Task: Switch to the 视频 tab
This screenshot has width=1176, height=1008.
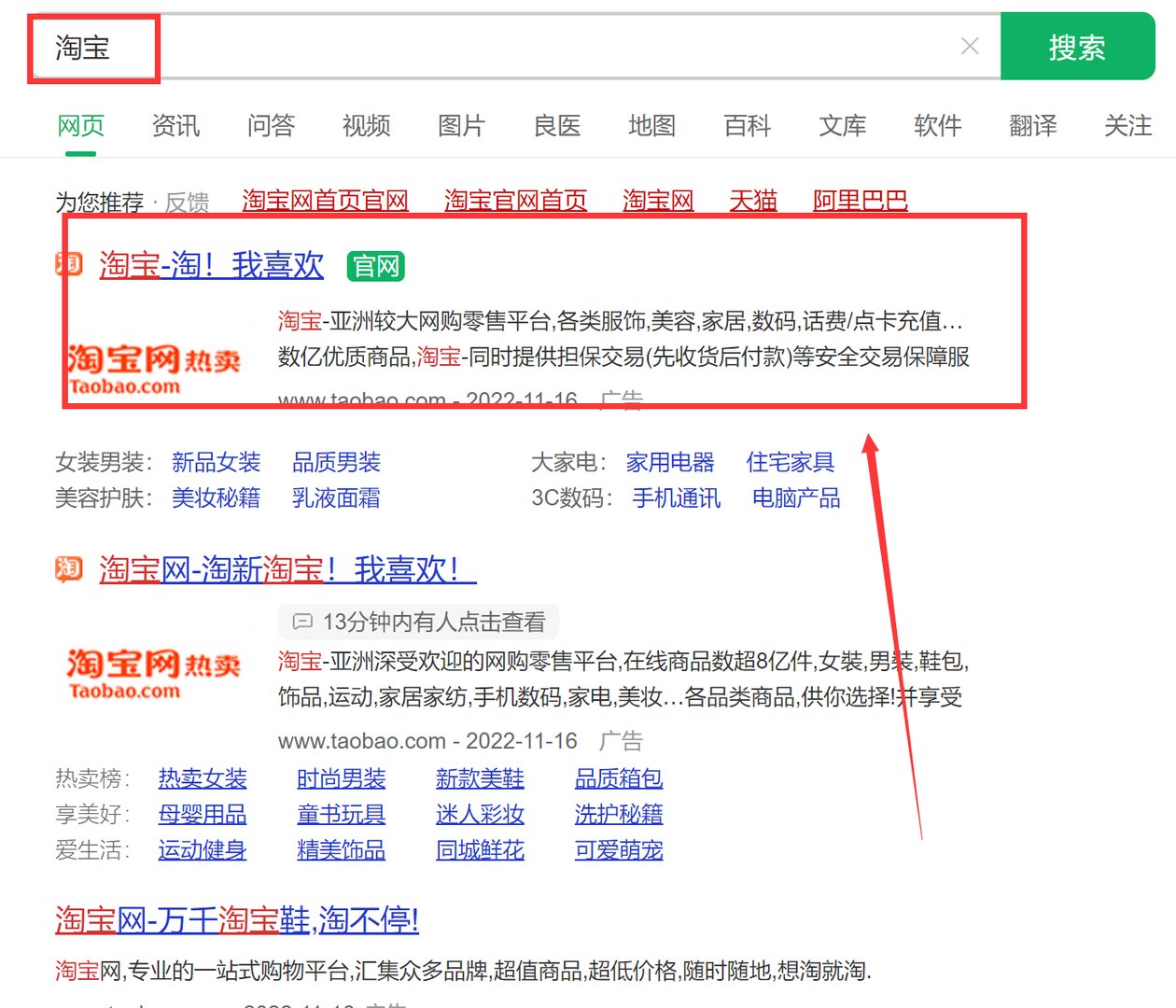Action: coord(366,126)
